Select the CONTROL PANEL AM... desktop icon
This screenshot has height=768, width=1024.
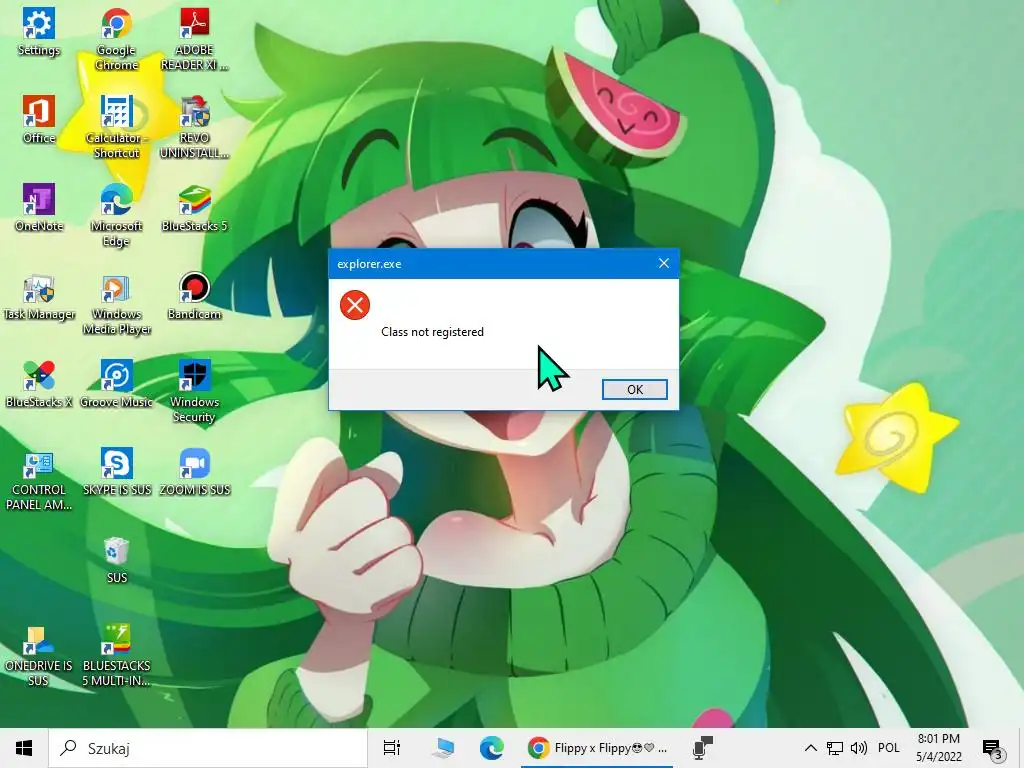(x=39, y=479)
